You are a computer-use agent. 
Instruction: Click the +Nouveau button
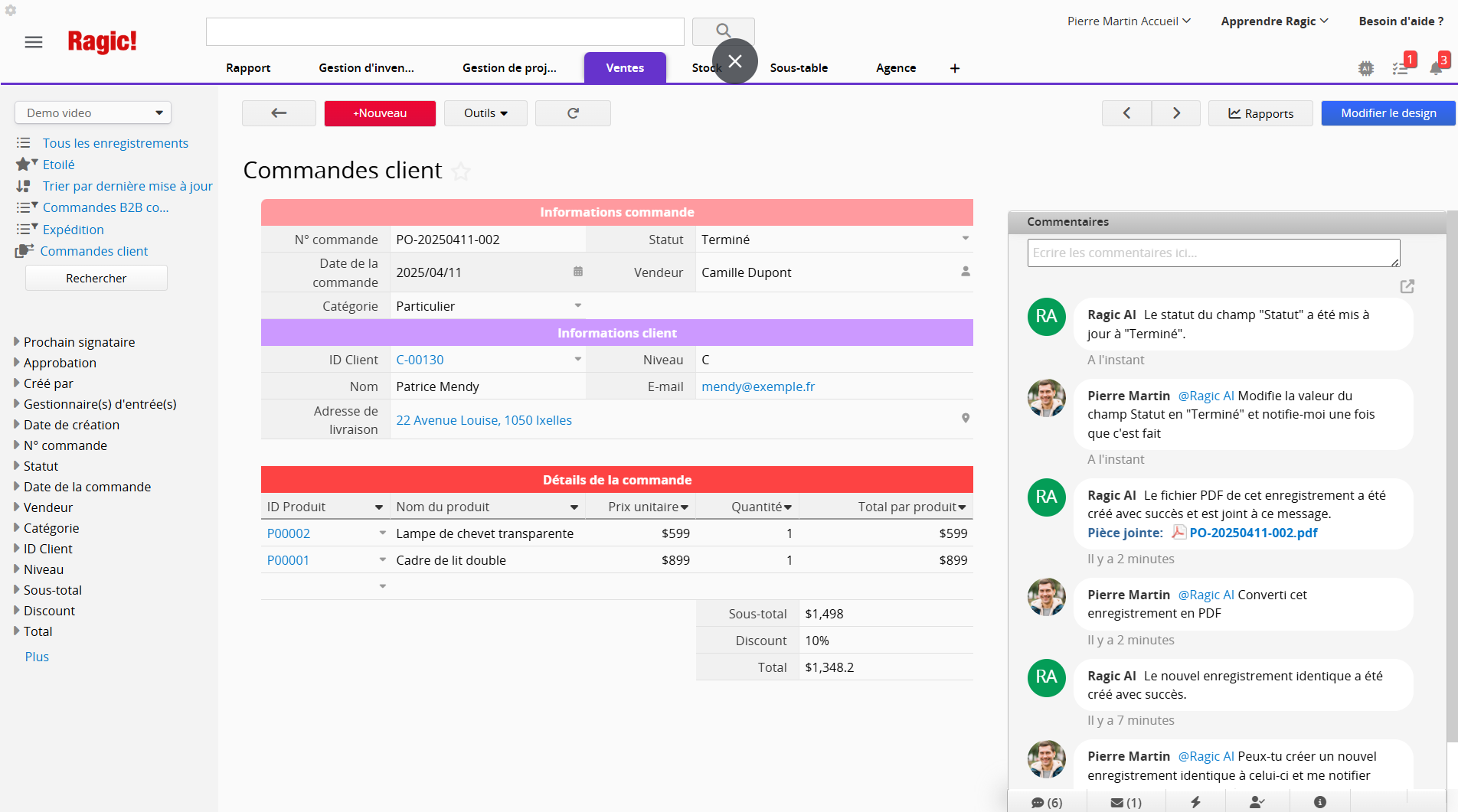tap(380, 113)
